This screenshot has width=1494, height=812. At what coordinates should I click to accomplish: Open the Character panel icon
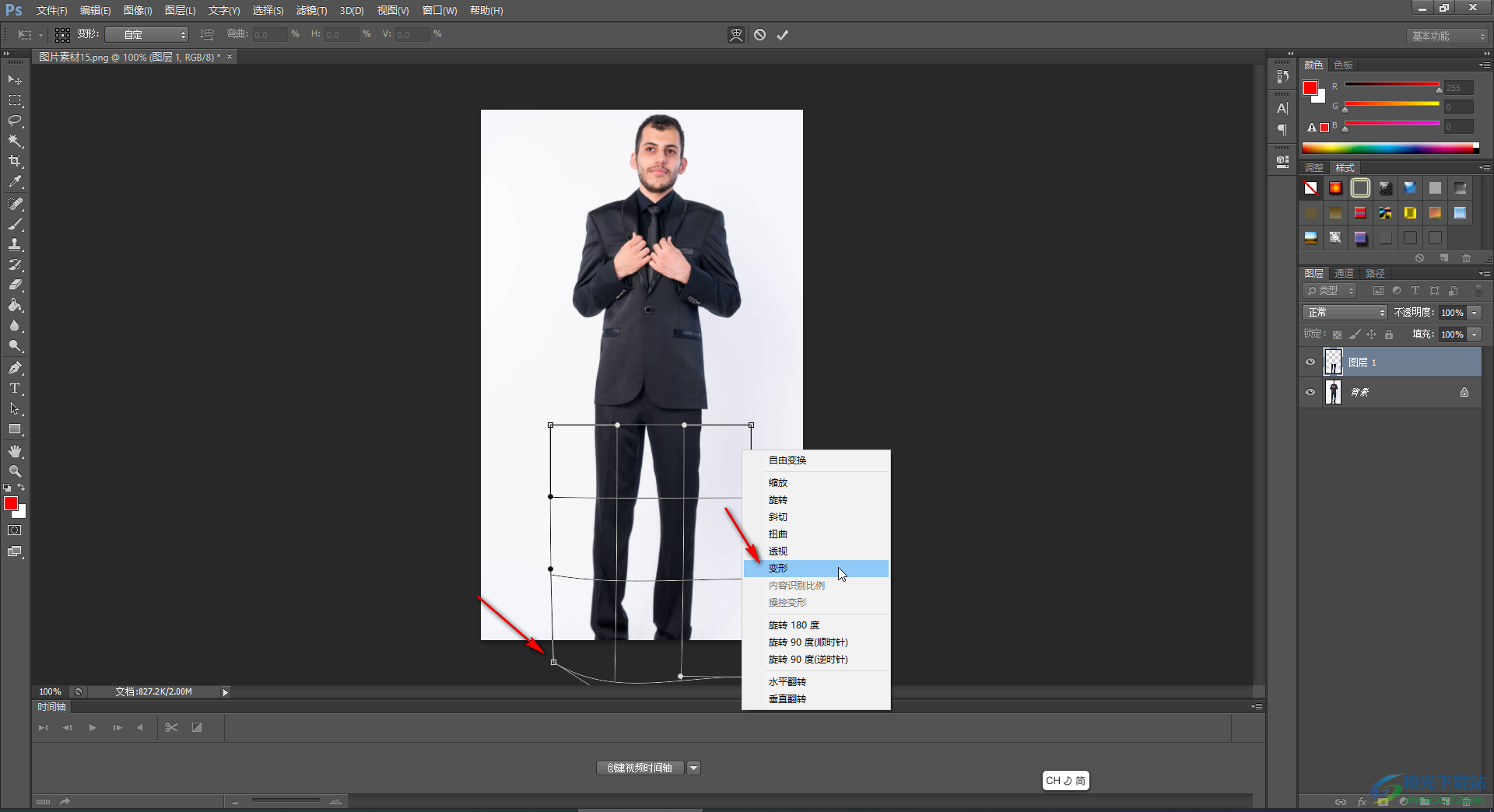[1282, 108]
